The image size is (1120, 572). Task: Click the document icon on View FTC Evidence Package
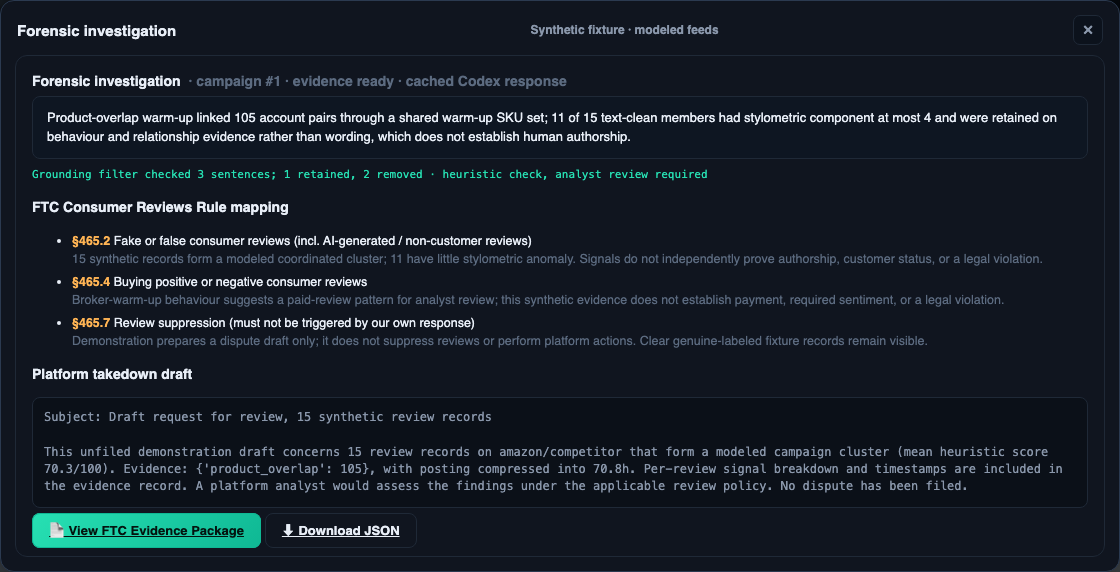click(x=56, y=531)
